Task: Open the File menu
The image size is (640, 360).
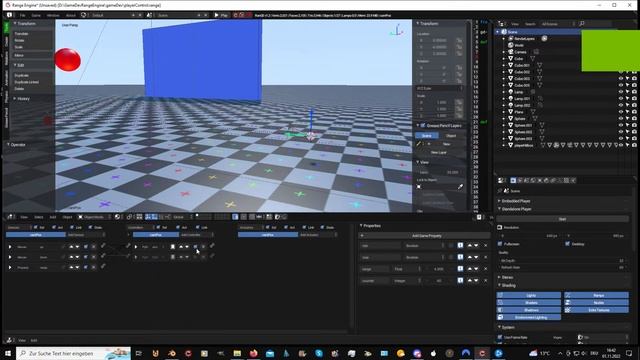Action: (x=22, y=15)
